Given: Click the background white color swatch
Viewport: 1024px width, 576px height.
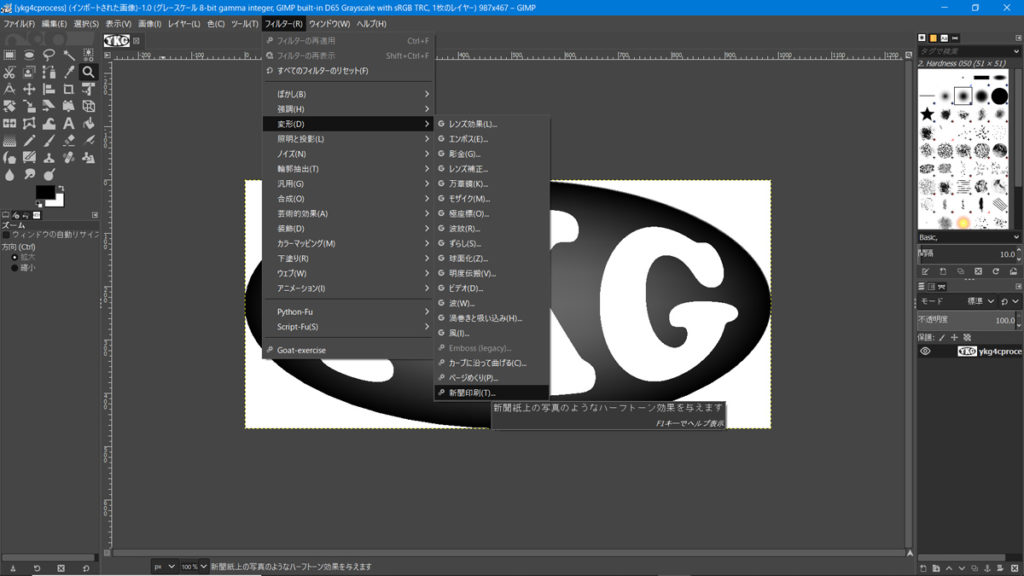Looking at the screenshot, I should click(x=58, y=202).
